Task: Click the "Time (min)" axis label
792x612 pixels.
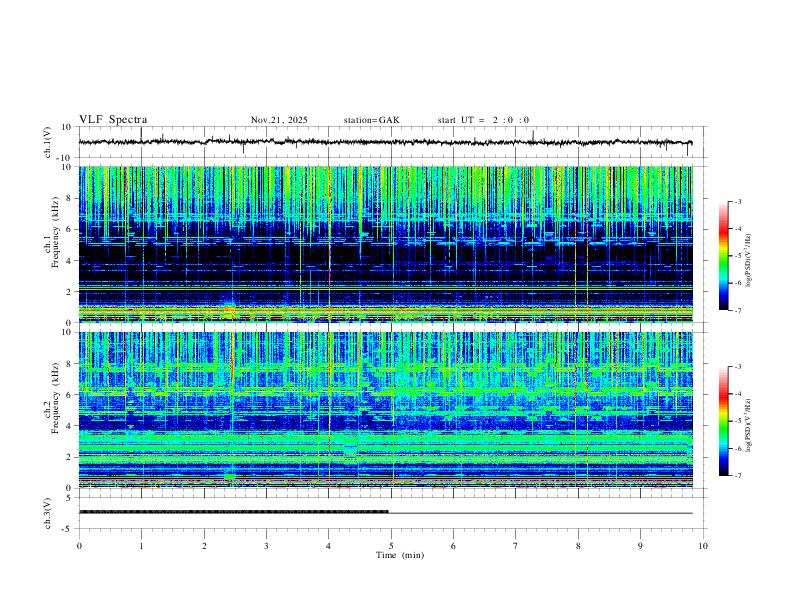Action: (x=400, y=555)
